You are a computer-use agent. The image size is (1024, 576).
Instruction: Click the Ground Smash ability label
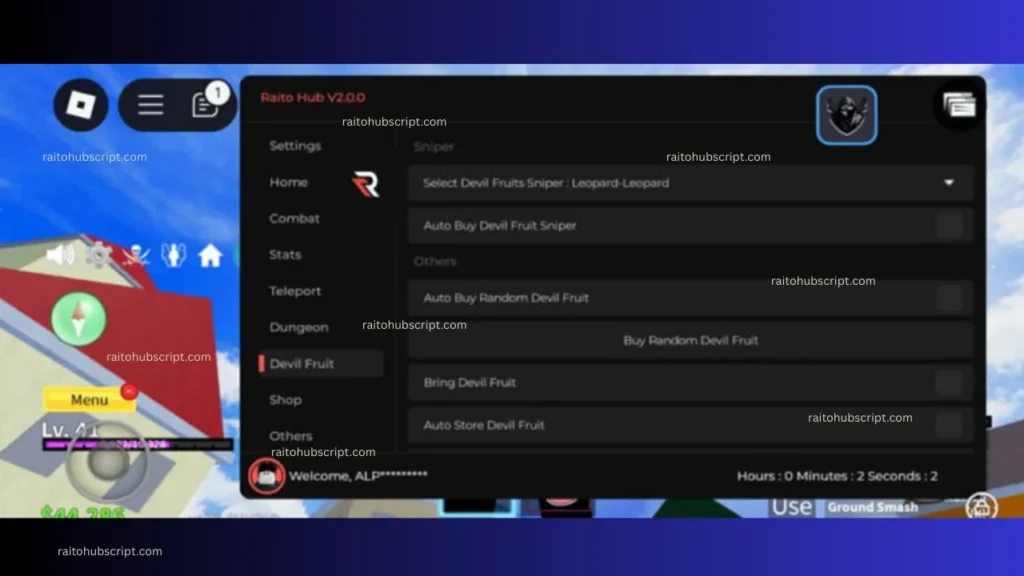(872, 507)
